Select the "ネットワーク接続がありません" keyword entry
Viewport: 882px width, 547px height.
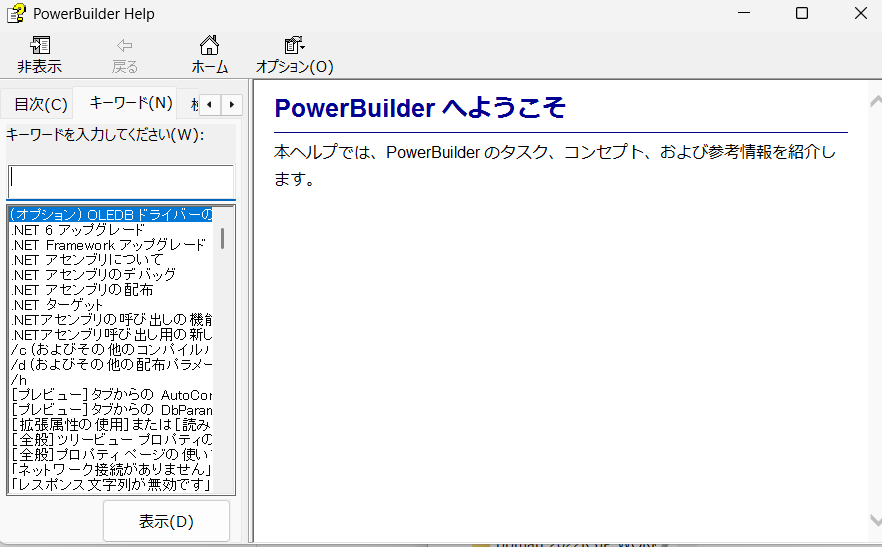click(x=110, y=470)
